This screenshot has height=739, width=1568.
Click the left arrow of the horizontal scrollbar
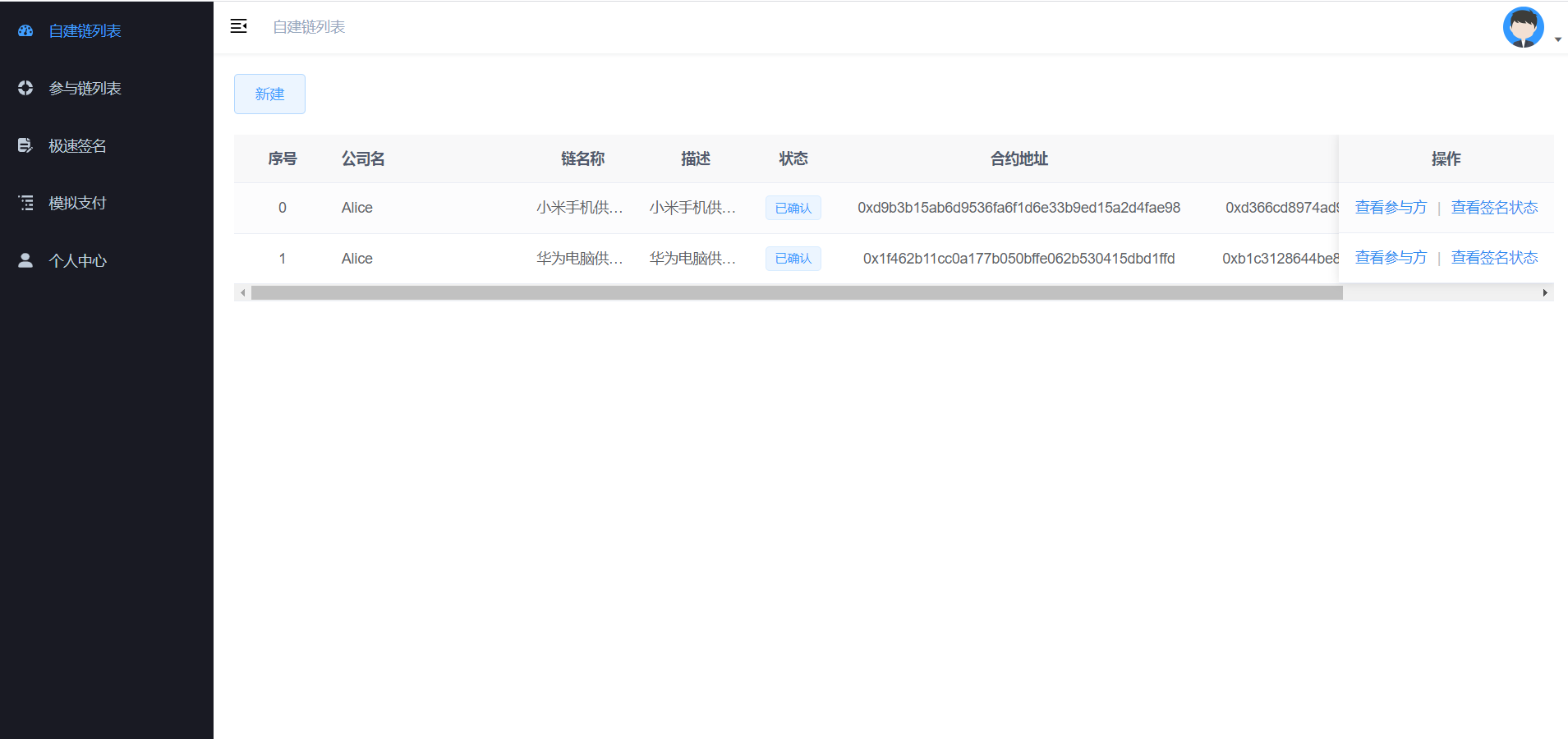(242, 292)
